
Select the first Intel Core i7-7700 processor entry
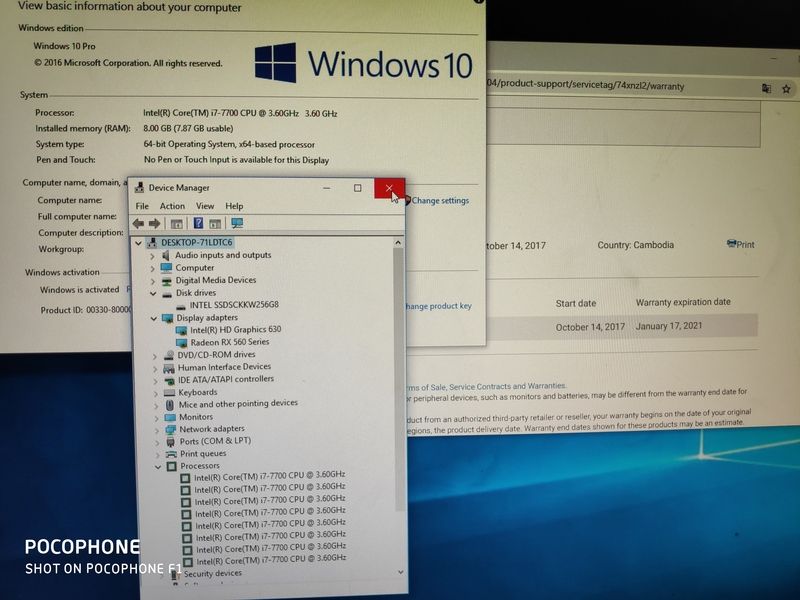[x=269, y=477]
